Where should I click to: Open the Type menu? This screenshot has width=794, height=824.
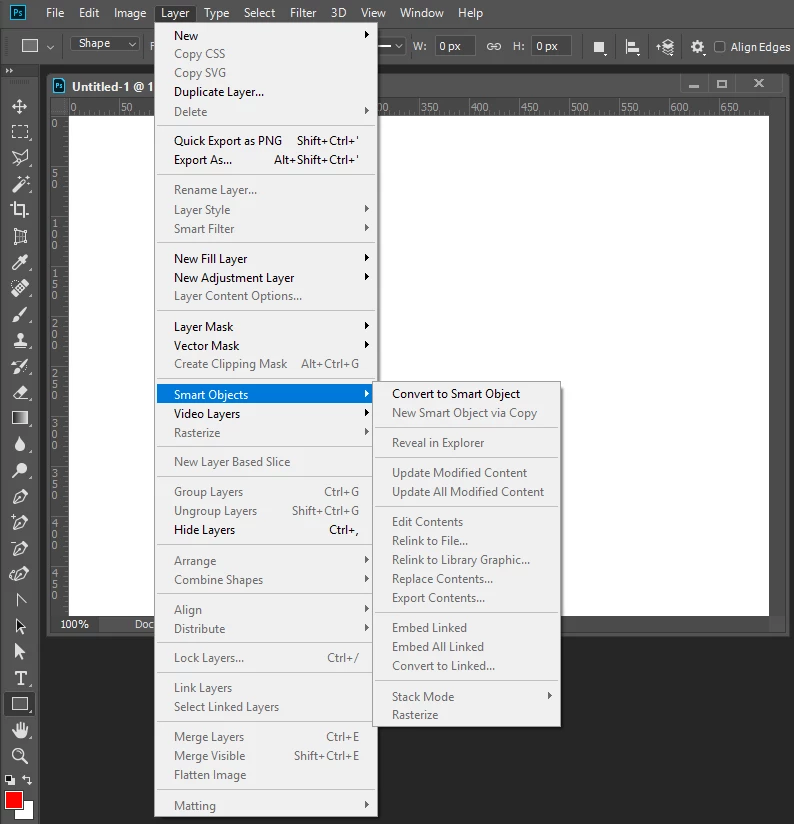(216, 13)
